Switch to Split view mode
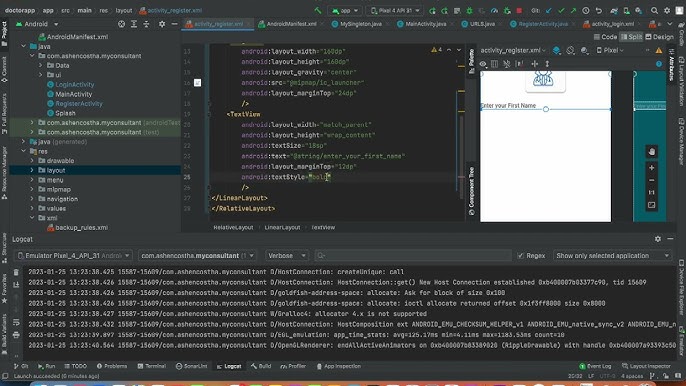Image resolution: width=686 pixels, height=386 pixels. tap(631, 37)
